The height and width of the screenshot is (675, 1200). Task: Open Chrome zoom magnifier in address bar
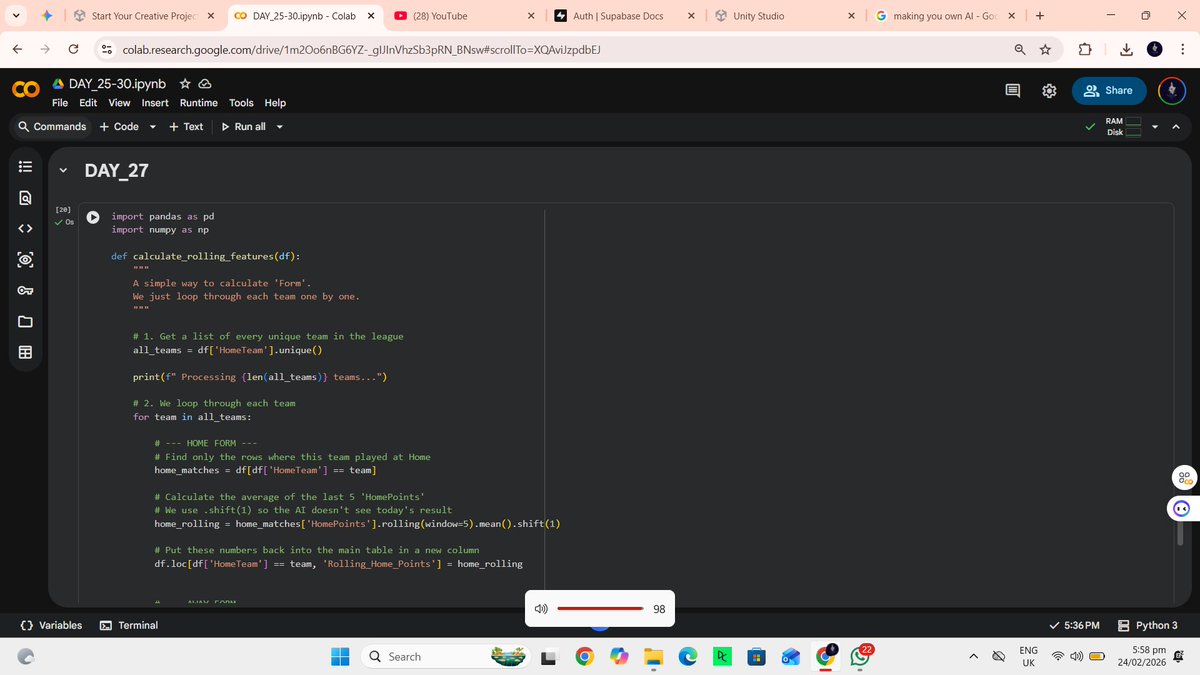pos(1018,49)
